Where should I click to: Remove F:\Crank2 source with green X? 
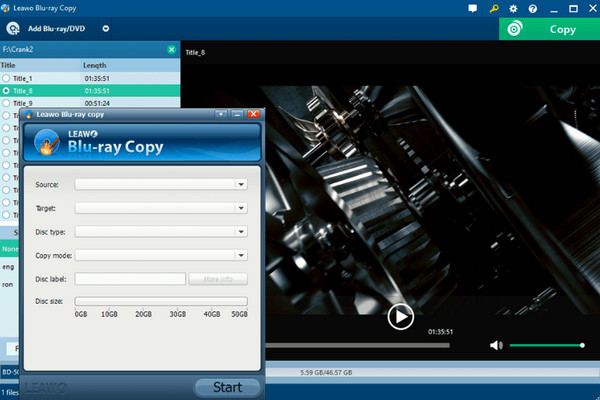(171, 49)
